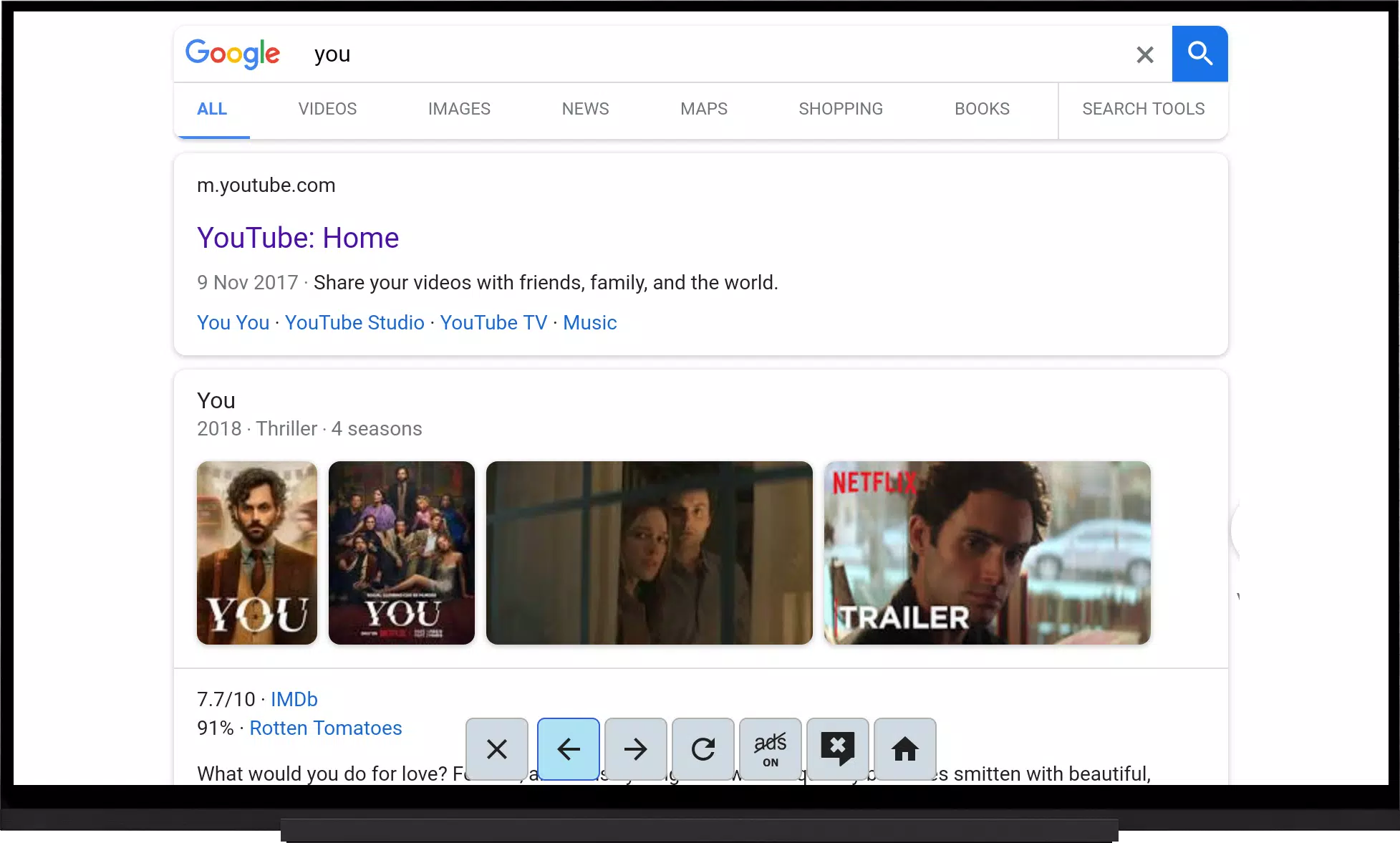Open the SHOPPING tab

[x=841, y=109]
